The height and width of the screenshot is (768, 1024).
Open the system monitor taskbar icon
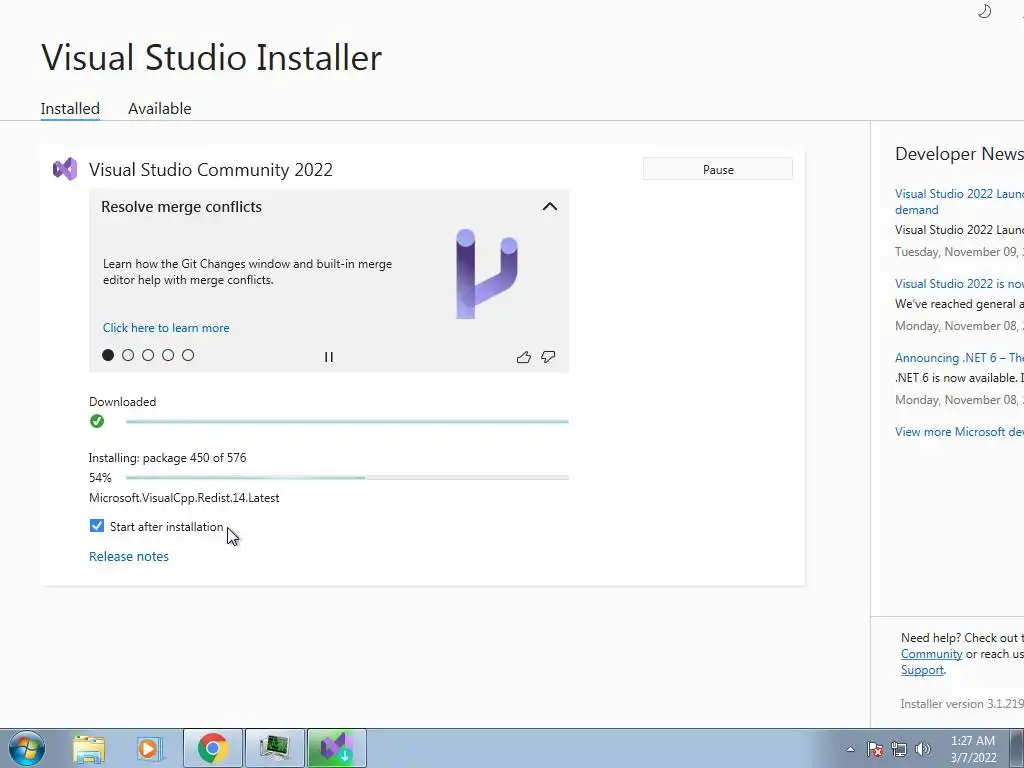pos(274,748)
